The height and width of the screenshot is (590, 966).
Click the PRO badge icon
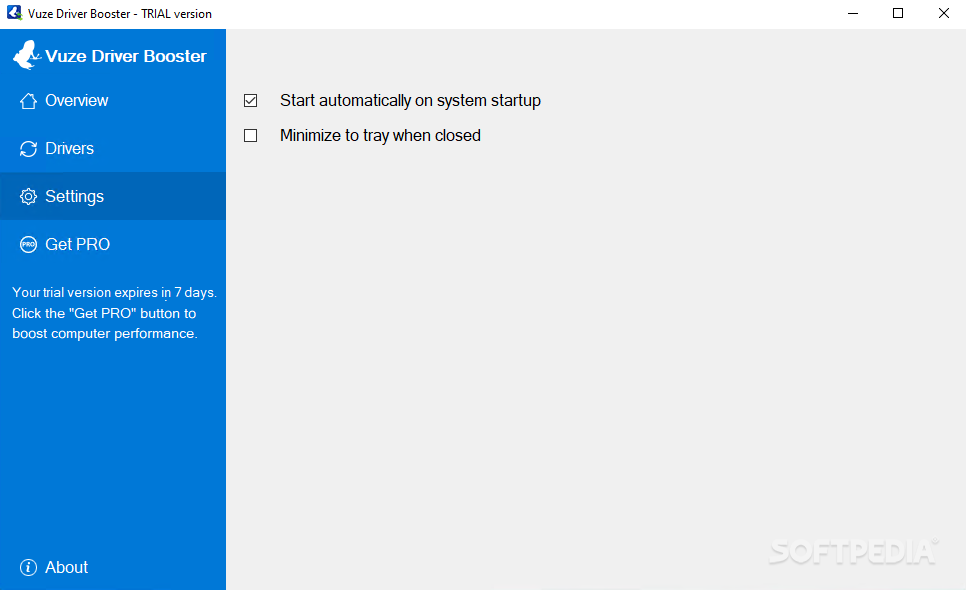click(28, 244)
